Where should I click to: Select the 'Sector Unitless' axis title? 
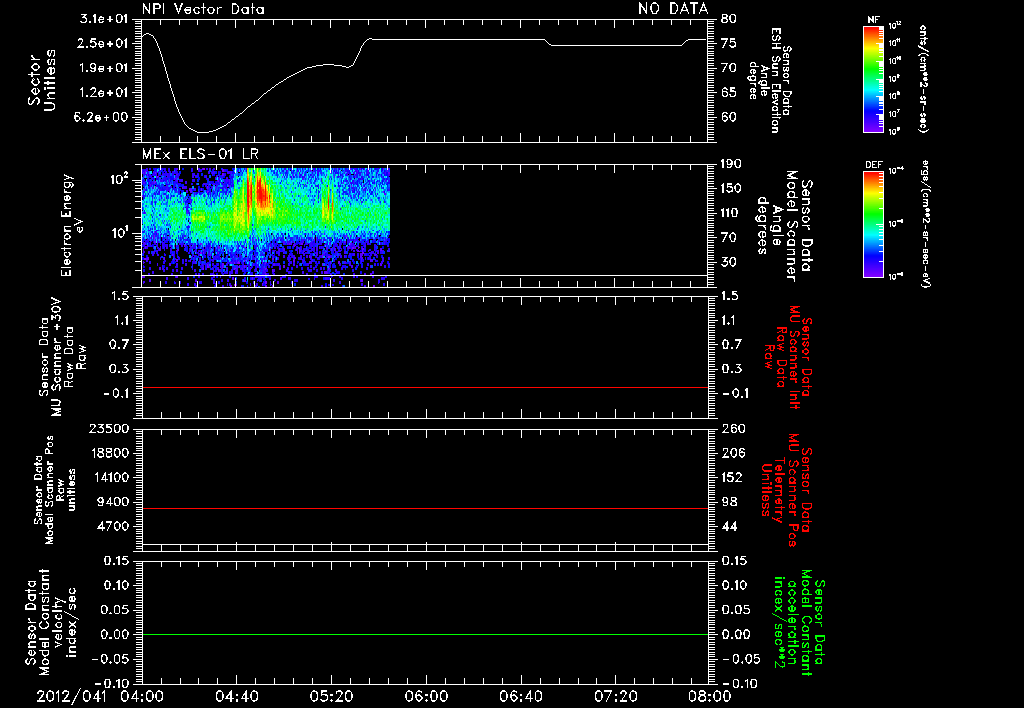coord(42,80)
